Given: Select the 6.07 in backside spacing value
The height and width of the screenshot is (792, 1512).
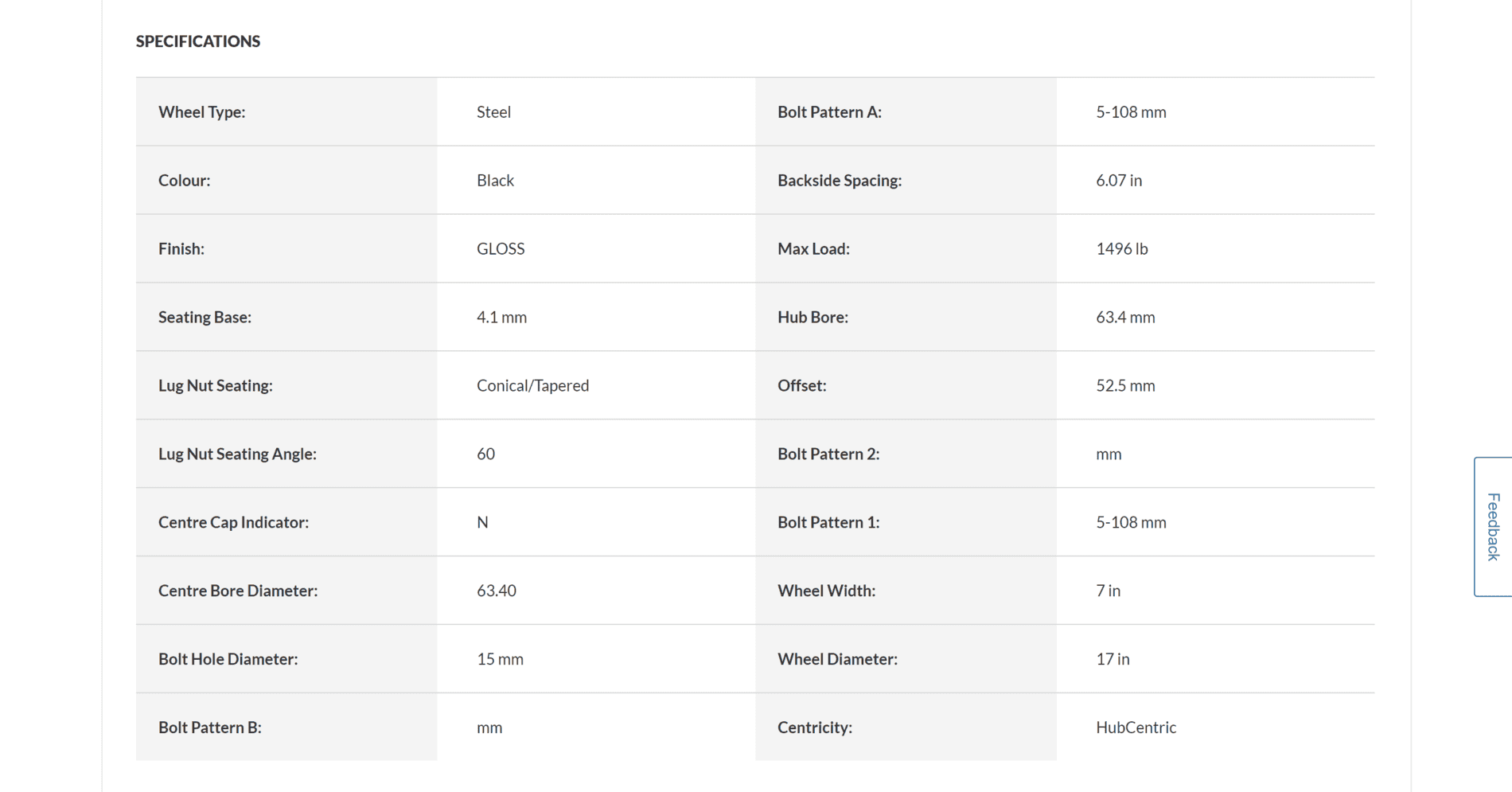Looking at the screenshot, I should (x=1118, y=181).
